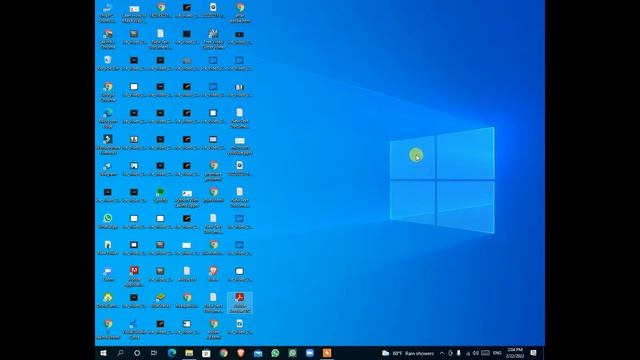Select the Visual Studio Code desktop shortcut
The height and width of the screenshot is (360, 640).
(133, 329)
